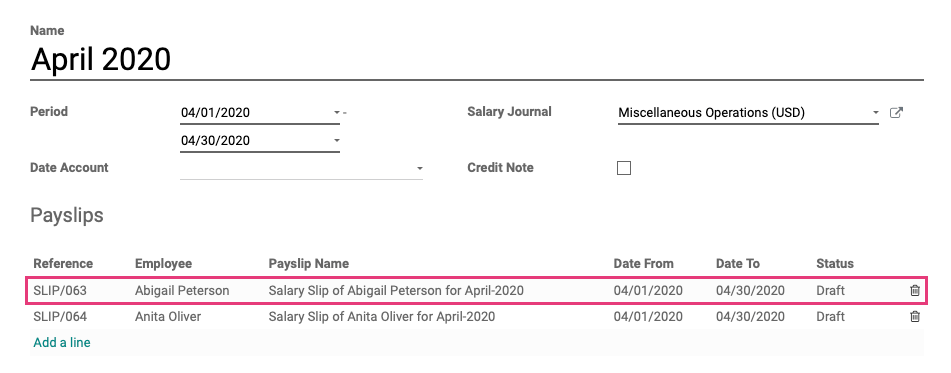This screenshot has height=373, width=951.
Task: Add a line to the payslips list
Action: pyautogui.click(x=62, y=343)
